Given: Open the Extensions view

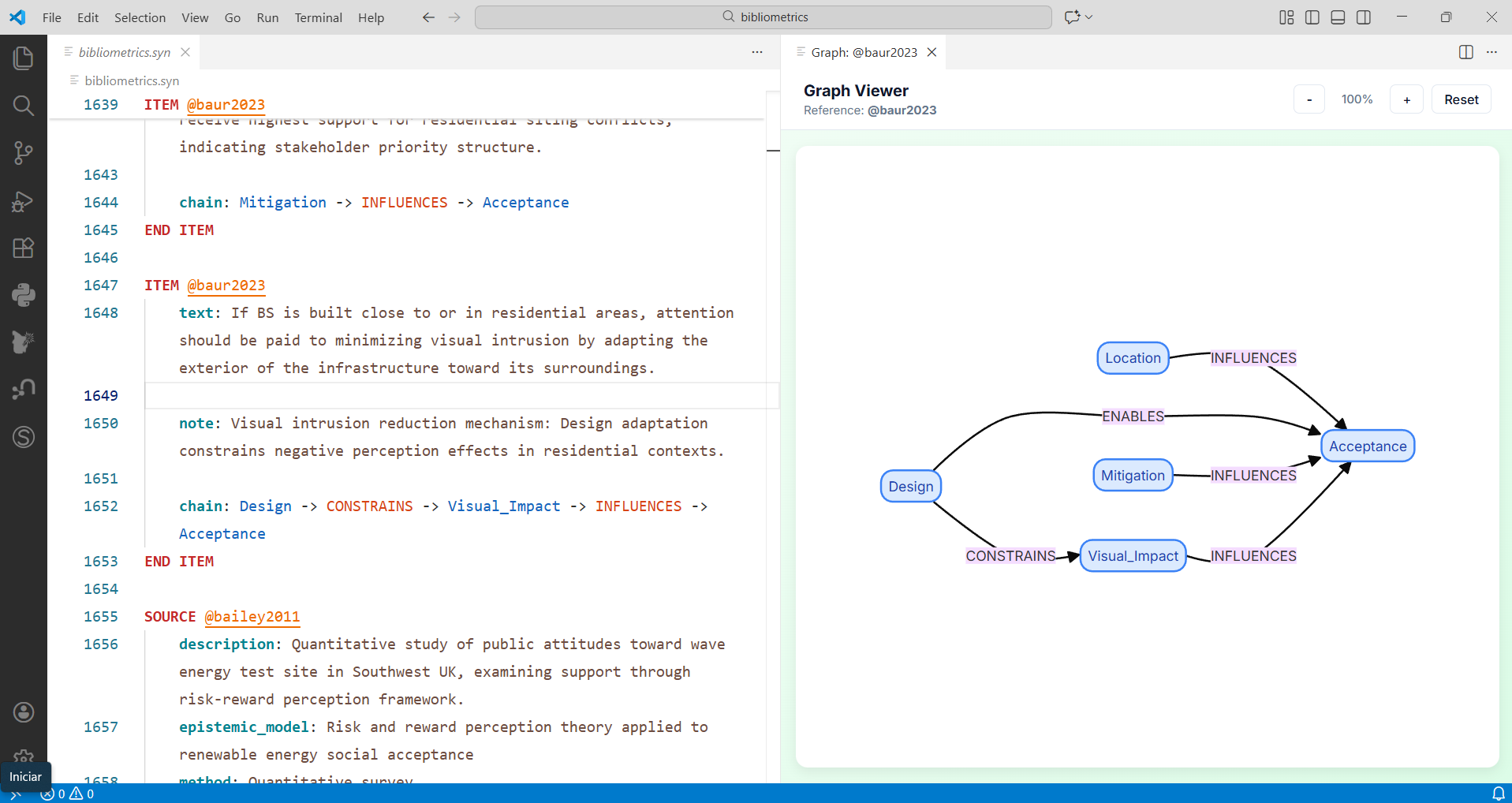Looking at the screenshot, I should pyautogui.click(x=24, y=248).
